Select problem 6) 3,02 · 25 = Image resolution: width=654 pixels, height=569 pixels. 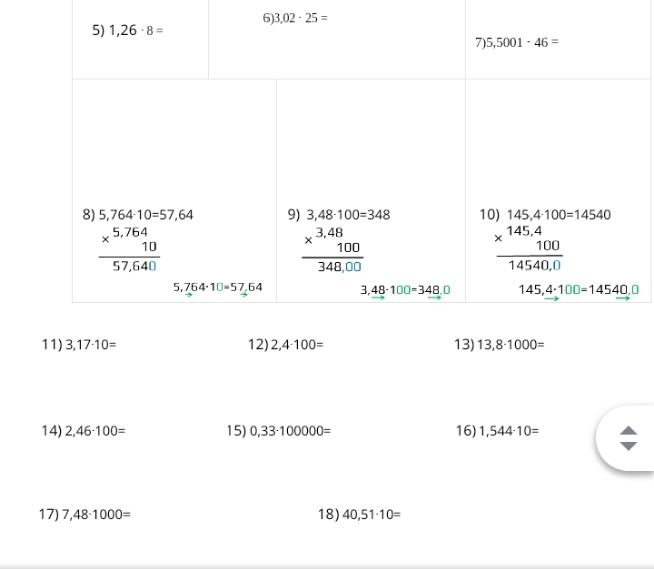tap(295, 18)
